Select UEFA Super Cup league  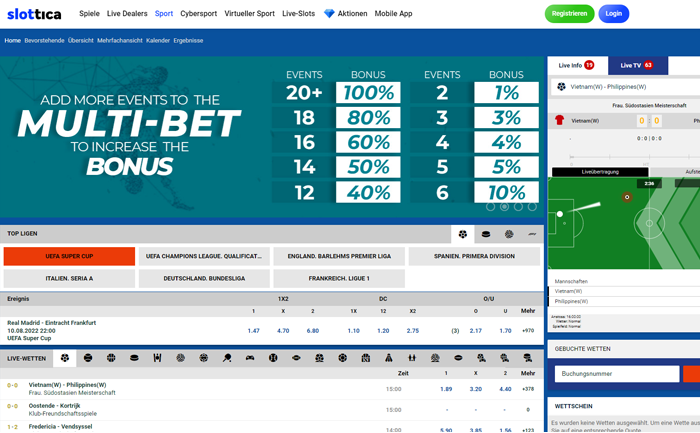click(x=69, y=256)
